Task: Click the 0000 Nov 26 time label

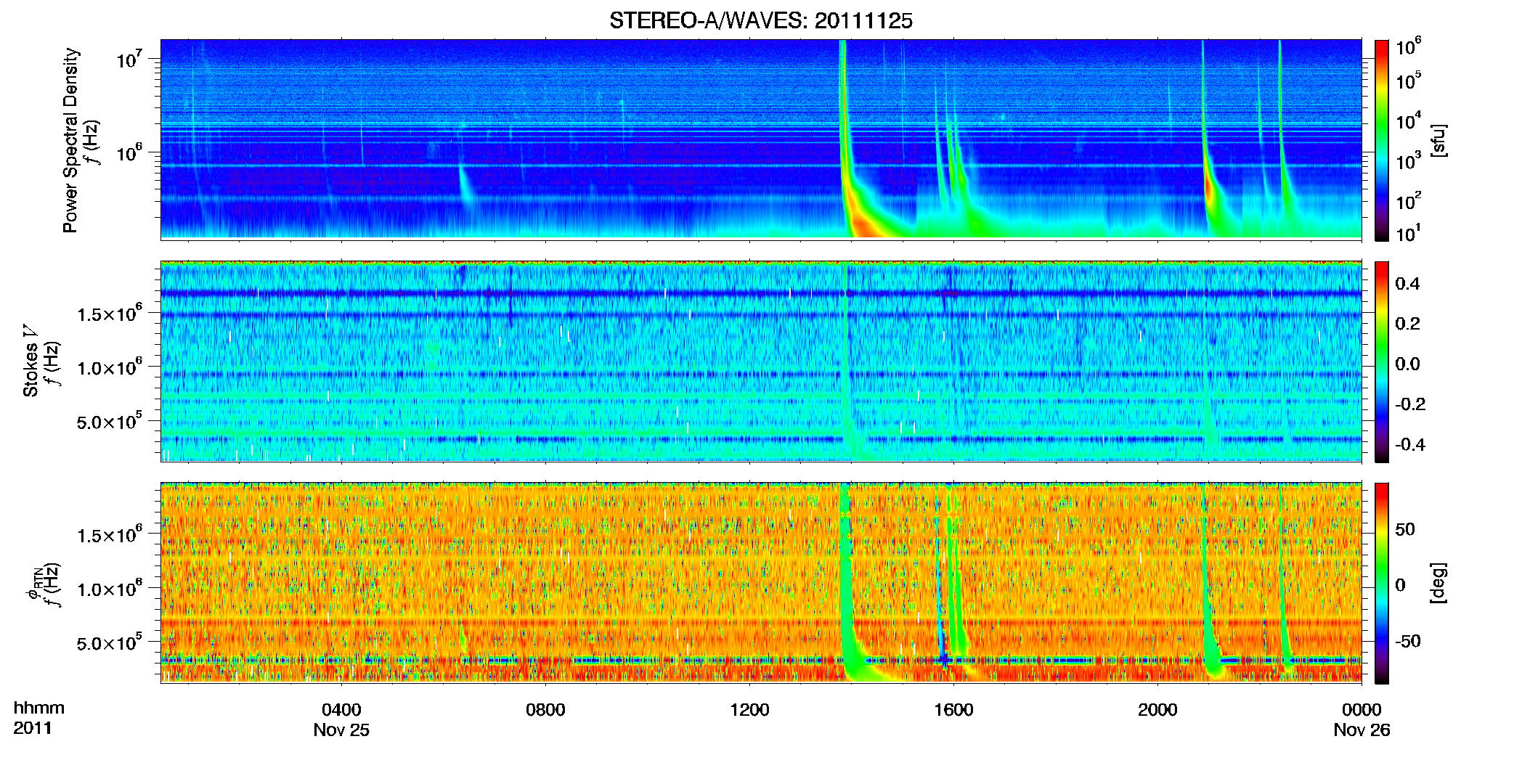Action: [1362, 719]
